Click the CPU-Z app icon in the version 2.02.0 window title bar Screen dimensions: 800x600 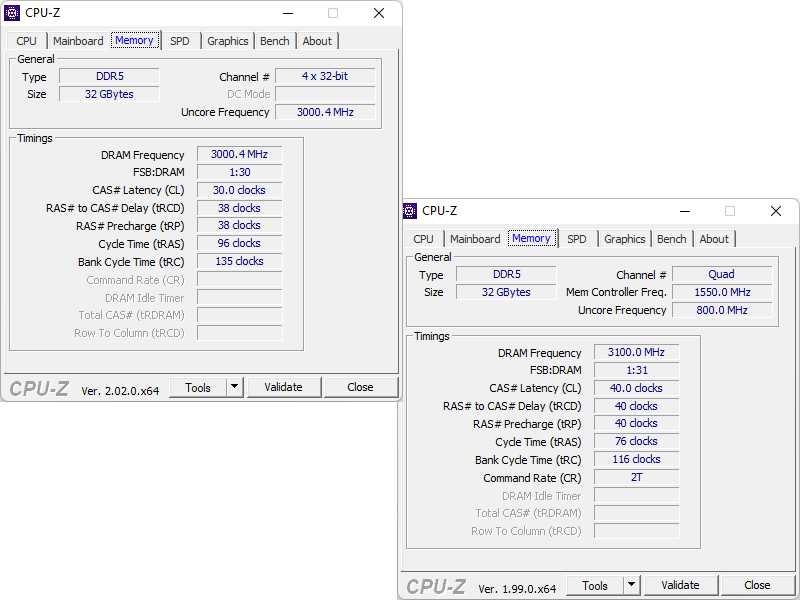[12, 13]
